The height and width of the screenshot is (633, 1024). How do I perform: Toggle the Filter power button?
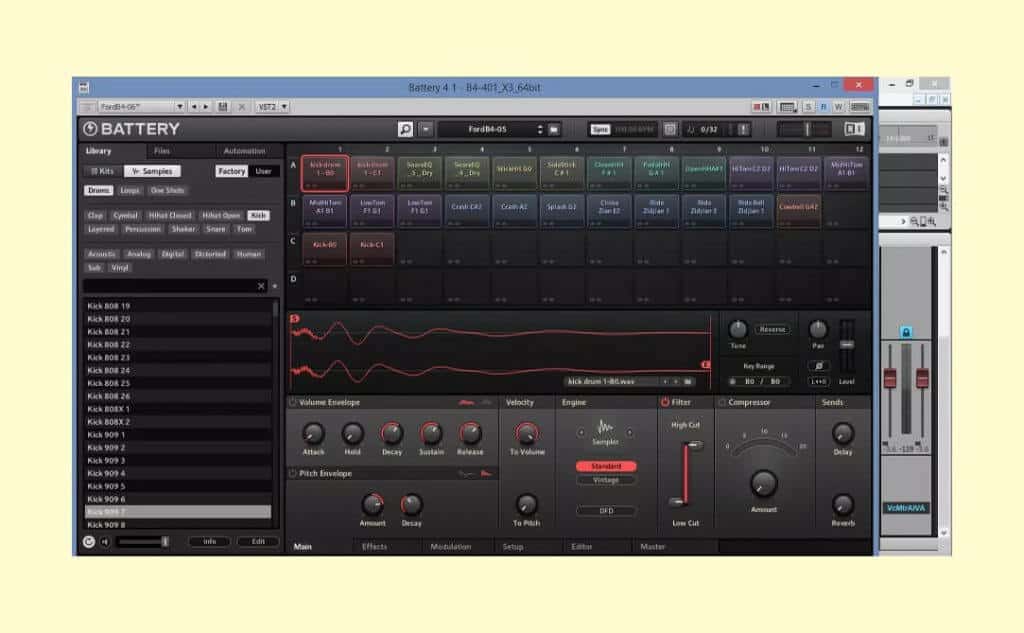click(x=665, y=402)
